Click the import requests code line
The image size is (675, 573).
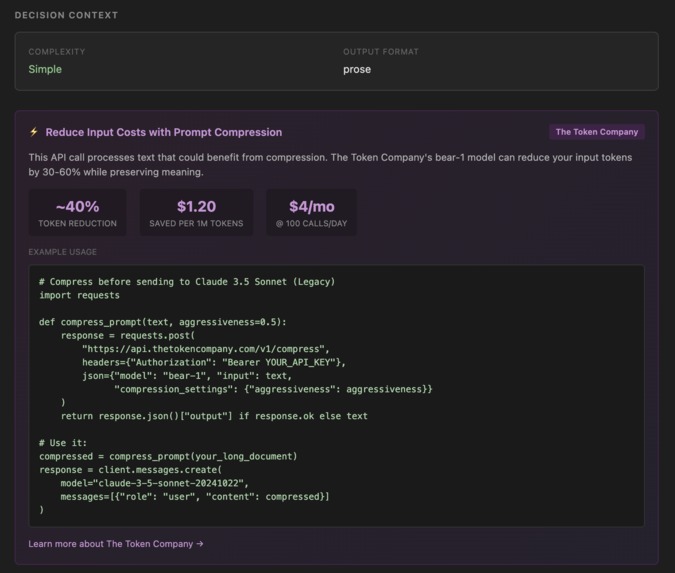pyautogui.click(x=80, y=295)
